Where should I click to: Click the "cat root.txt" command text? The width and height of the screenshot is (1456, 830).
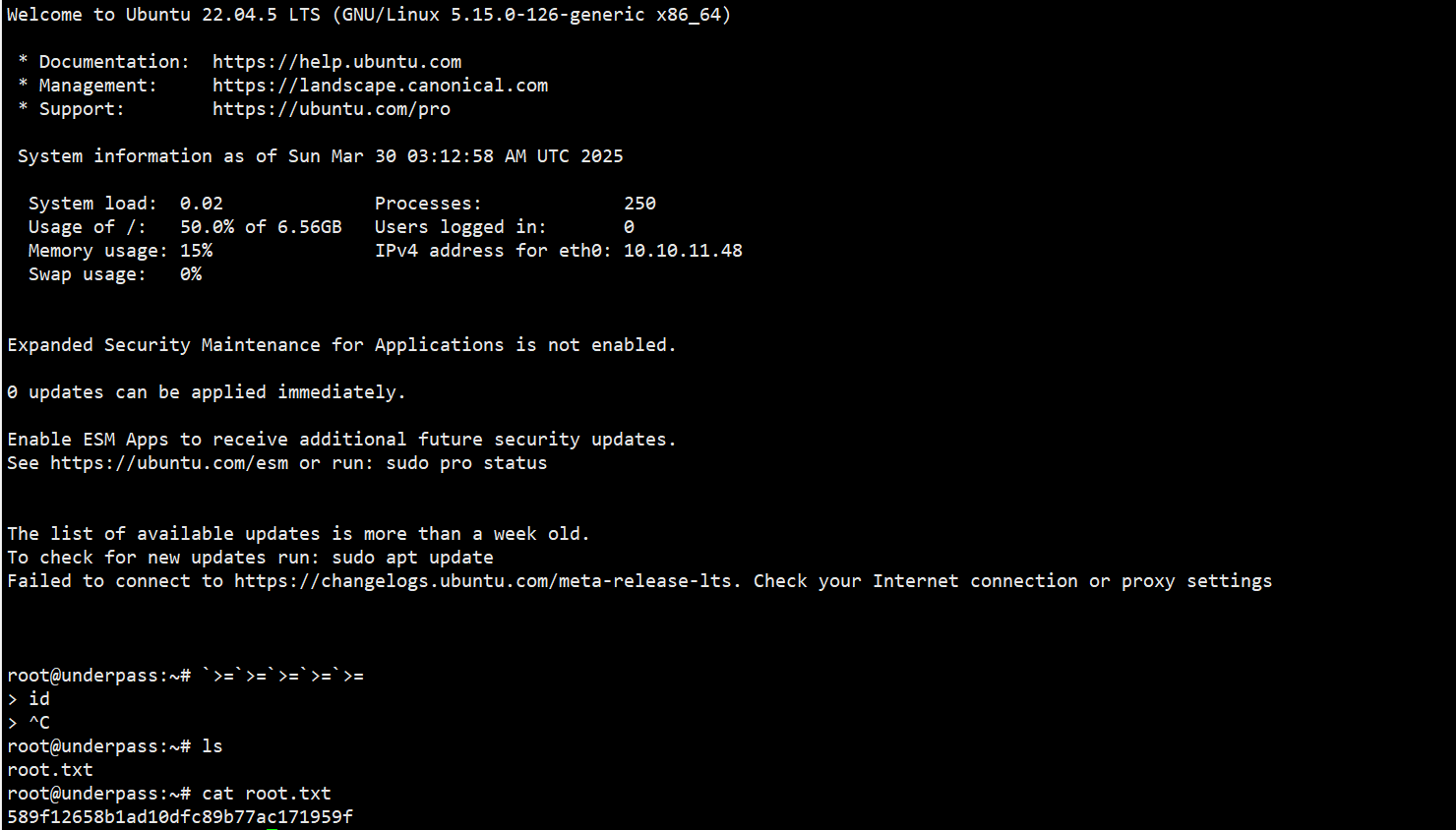pos(267,794)
